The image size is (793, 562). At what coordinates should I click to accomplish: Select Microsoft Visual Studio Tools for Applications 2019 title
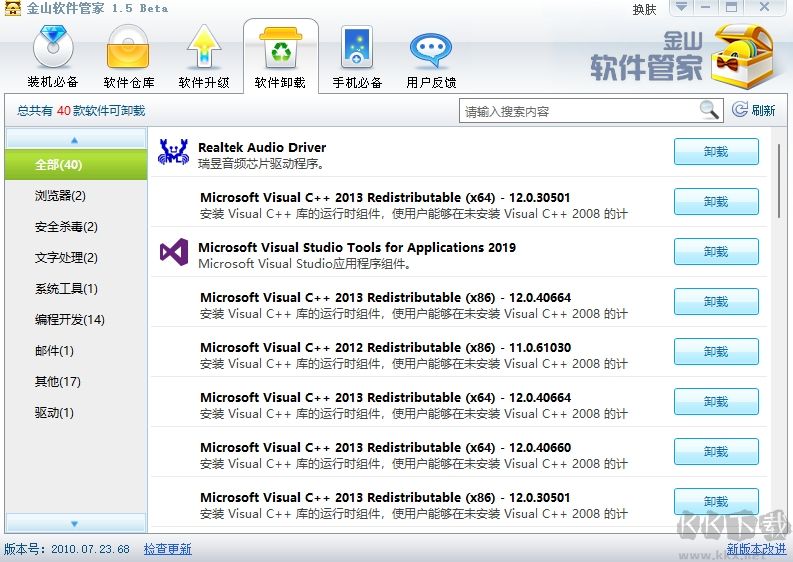coord(357,247)
